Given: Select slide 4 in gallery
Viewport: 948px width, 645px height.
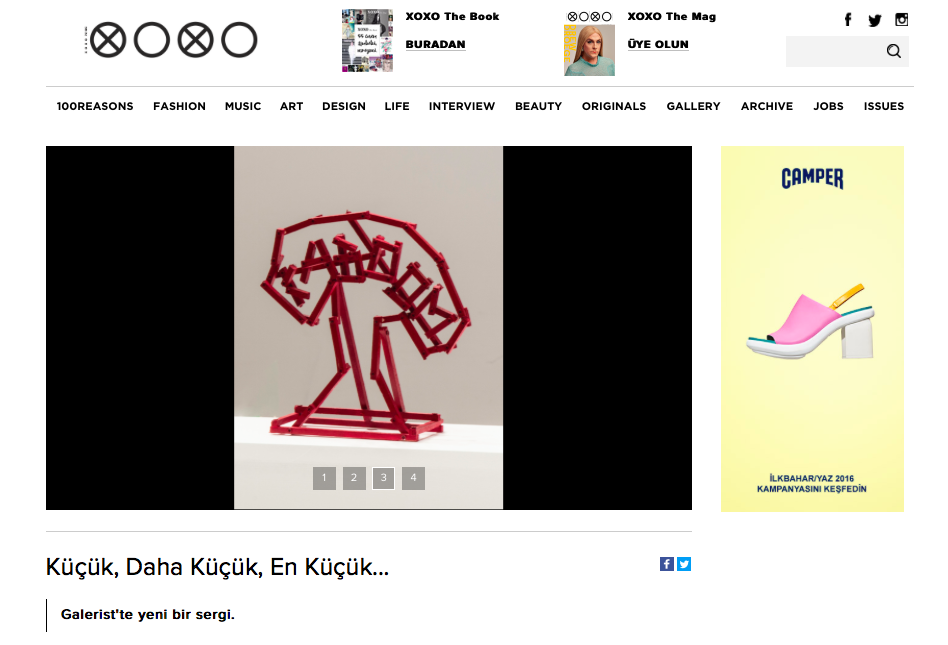Looking at the screenshot, I should coord(414,478).
